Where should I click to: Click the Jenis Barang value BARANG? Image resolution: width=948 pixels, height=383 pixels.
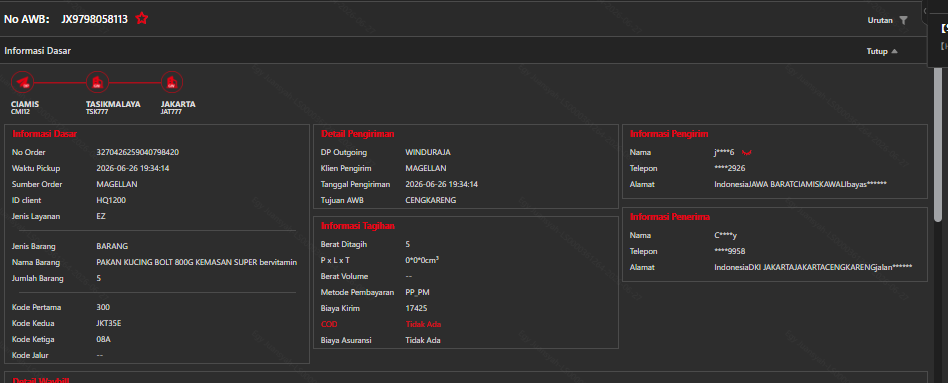point(112,246)
